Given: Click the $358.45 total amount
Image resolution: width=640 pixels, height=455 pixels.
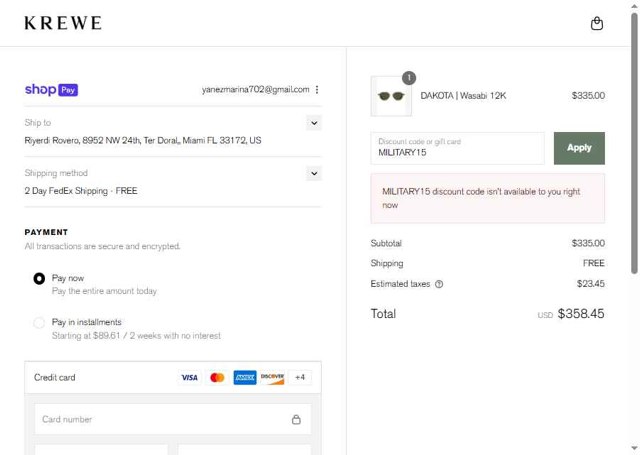Looking at the screenshot, I should pyautogui.click(x=581, y=314).
